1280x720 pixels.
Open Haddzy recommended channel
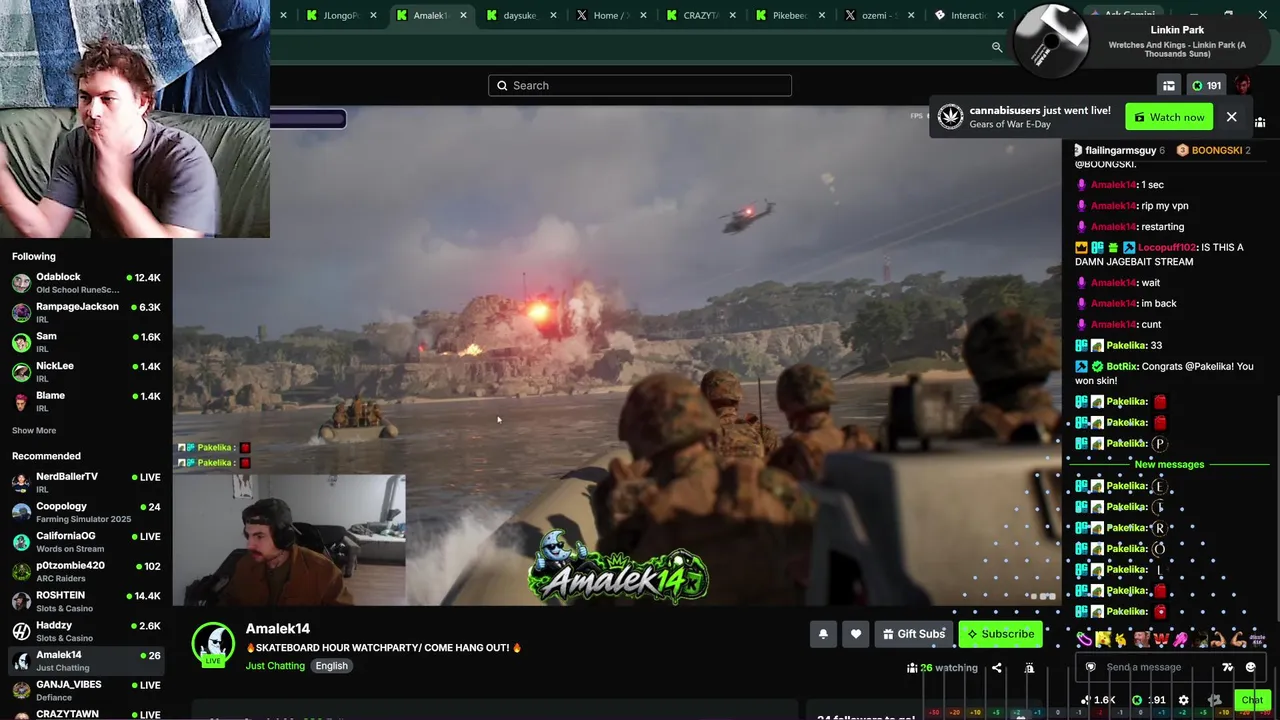pyautogui.click(x=86, y=631)
